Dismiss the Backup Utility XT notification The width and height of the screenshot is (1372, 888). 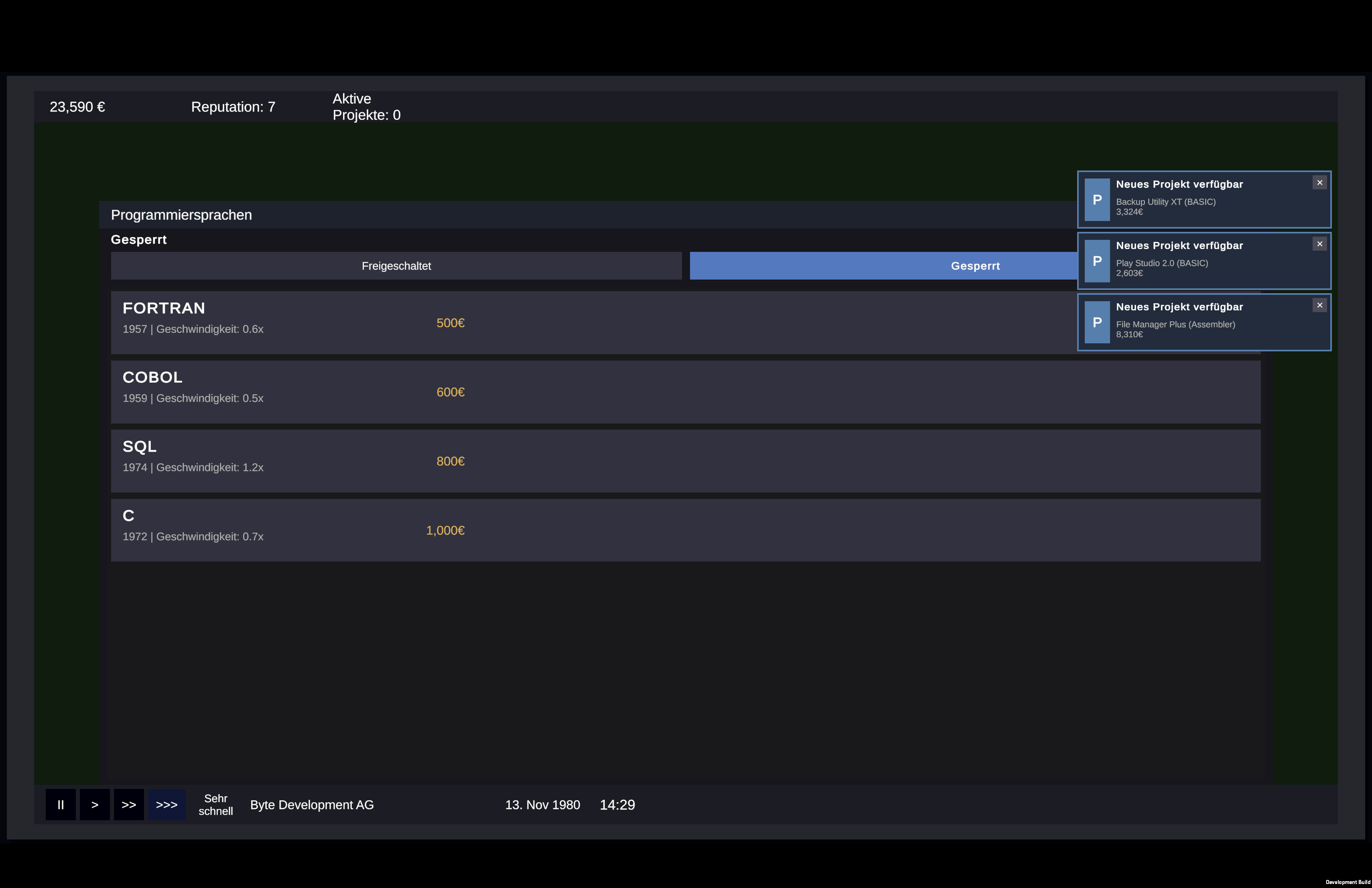pos(1320,182)
